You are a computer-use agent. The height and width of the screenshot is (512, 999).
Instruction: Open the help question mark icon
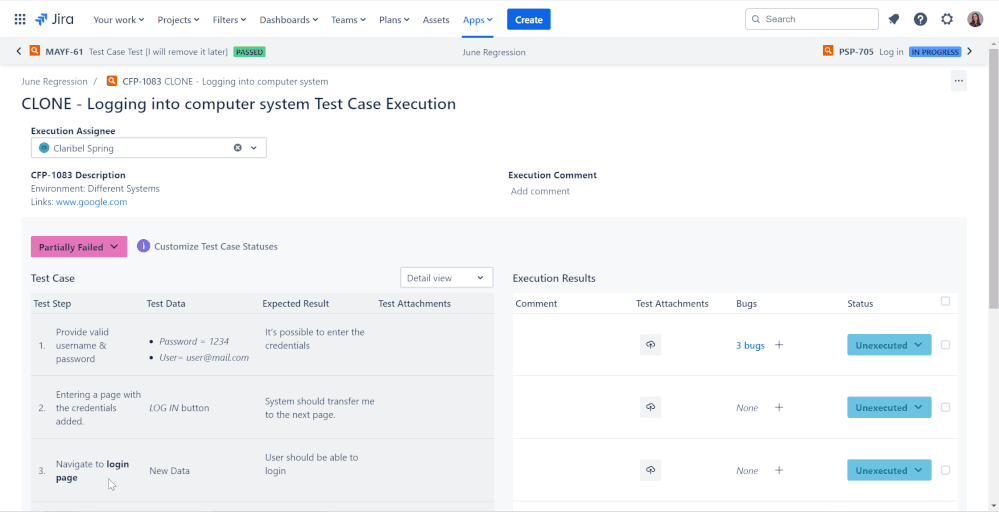click(920, 19)
